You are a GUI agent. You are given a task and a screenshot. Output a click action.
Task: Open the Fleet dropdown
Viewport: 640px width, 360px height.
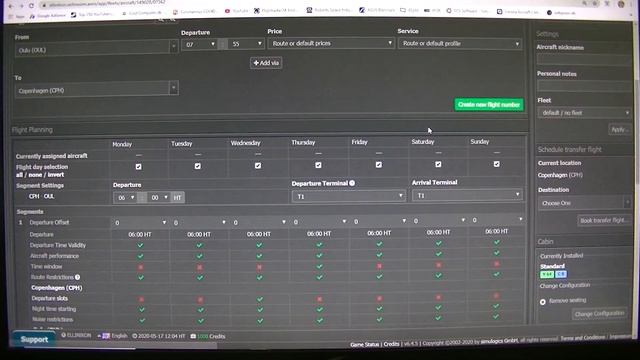pyautogui.click(x=584, y=113)
